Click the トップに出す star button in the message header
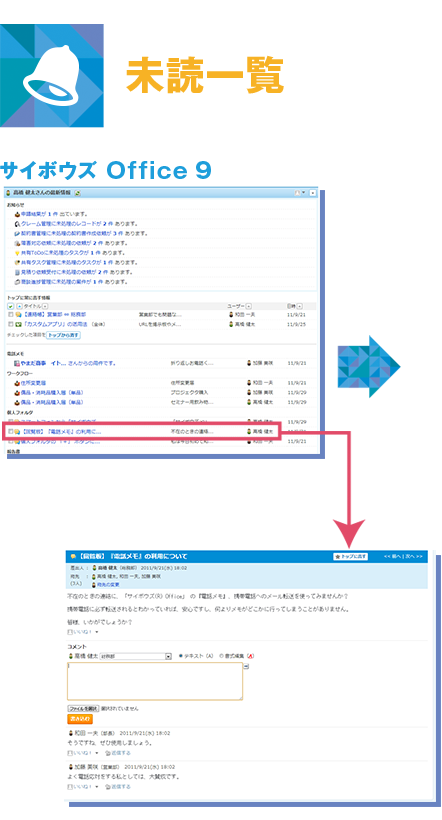 click(x=350, y=556)
